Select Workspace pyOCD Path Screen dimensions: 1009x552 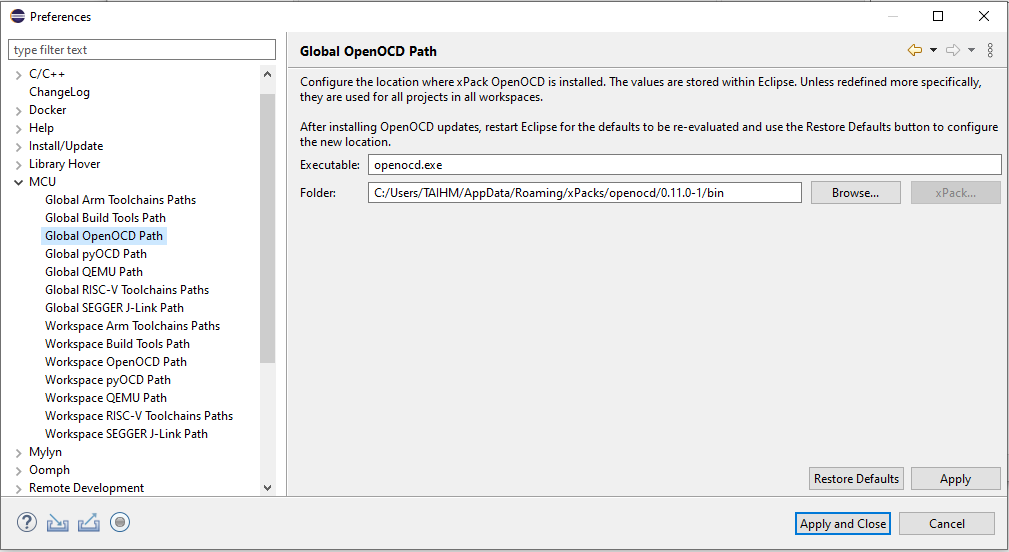point(107,380)
